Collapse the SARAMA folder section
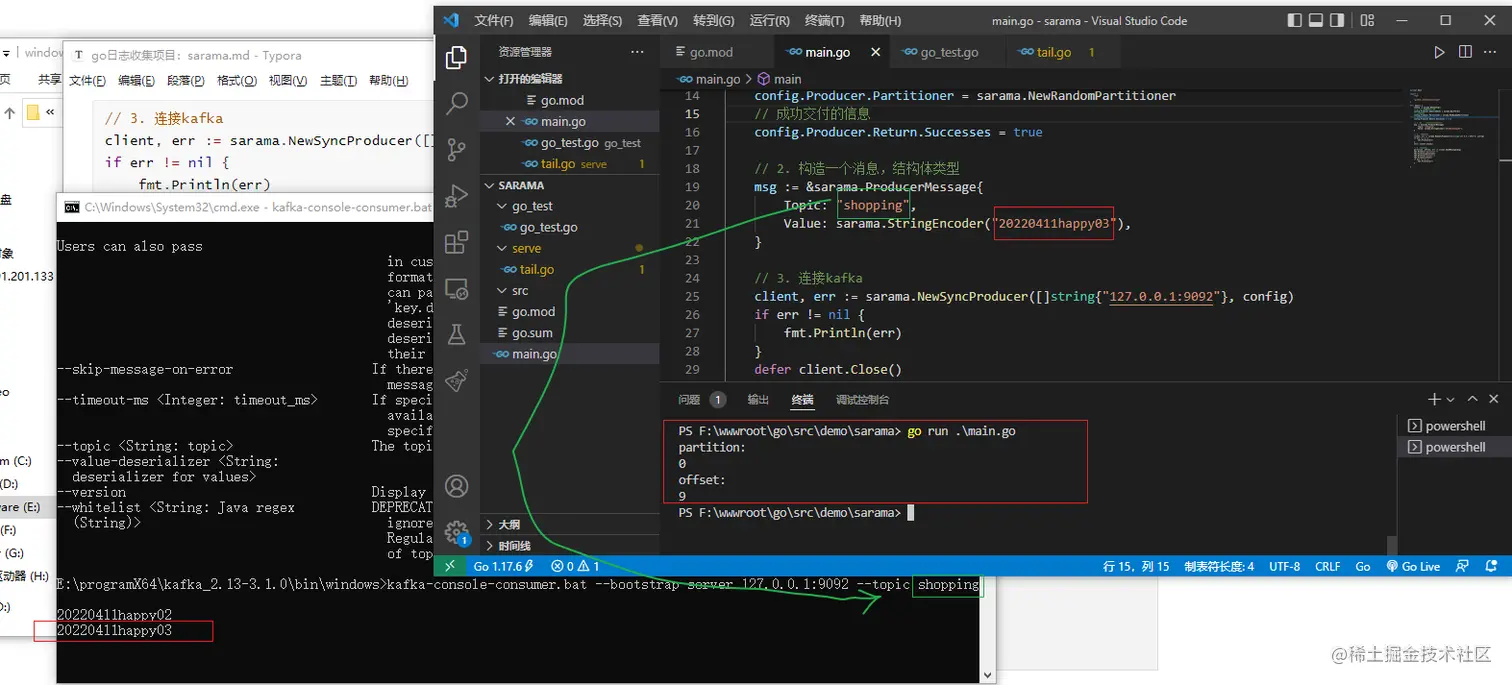This screenshot has width=1512, height=685. pyautogui.click(x=570, y=185)
